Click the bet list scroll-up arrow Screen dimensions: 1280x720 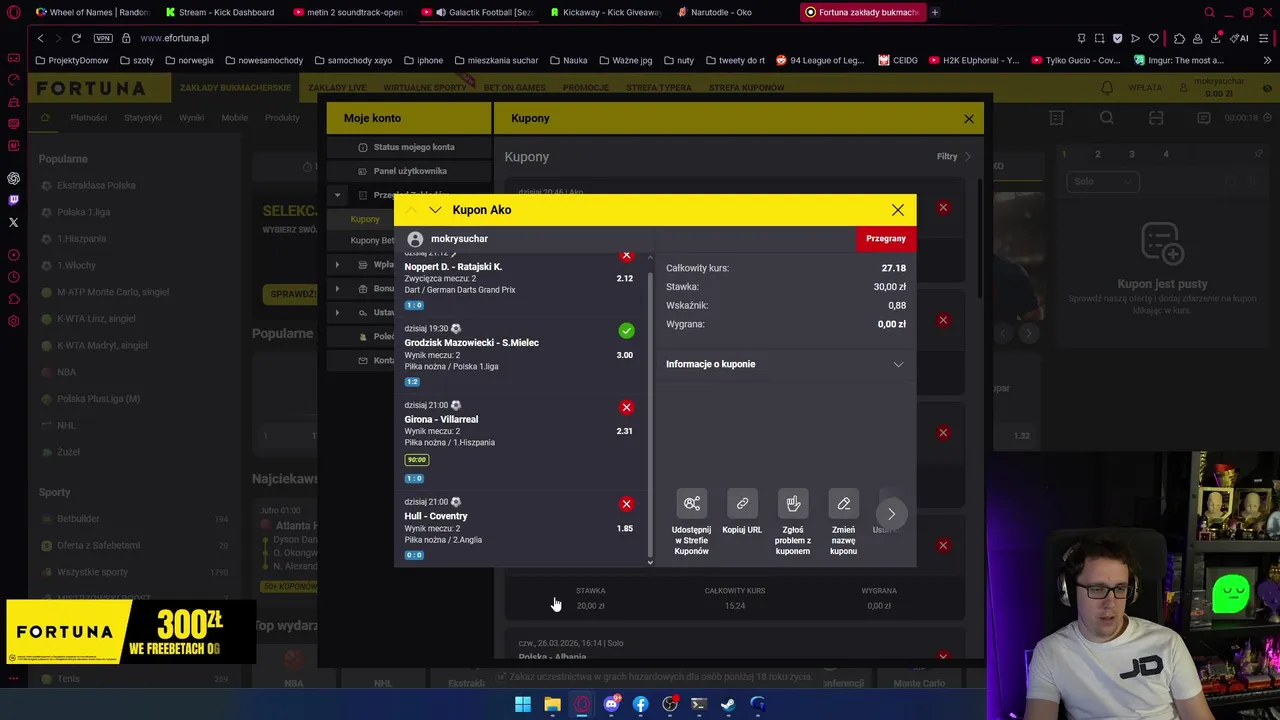650,257
